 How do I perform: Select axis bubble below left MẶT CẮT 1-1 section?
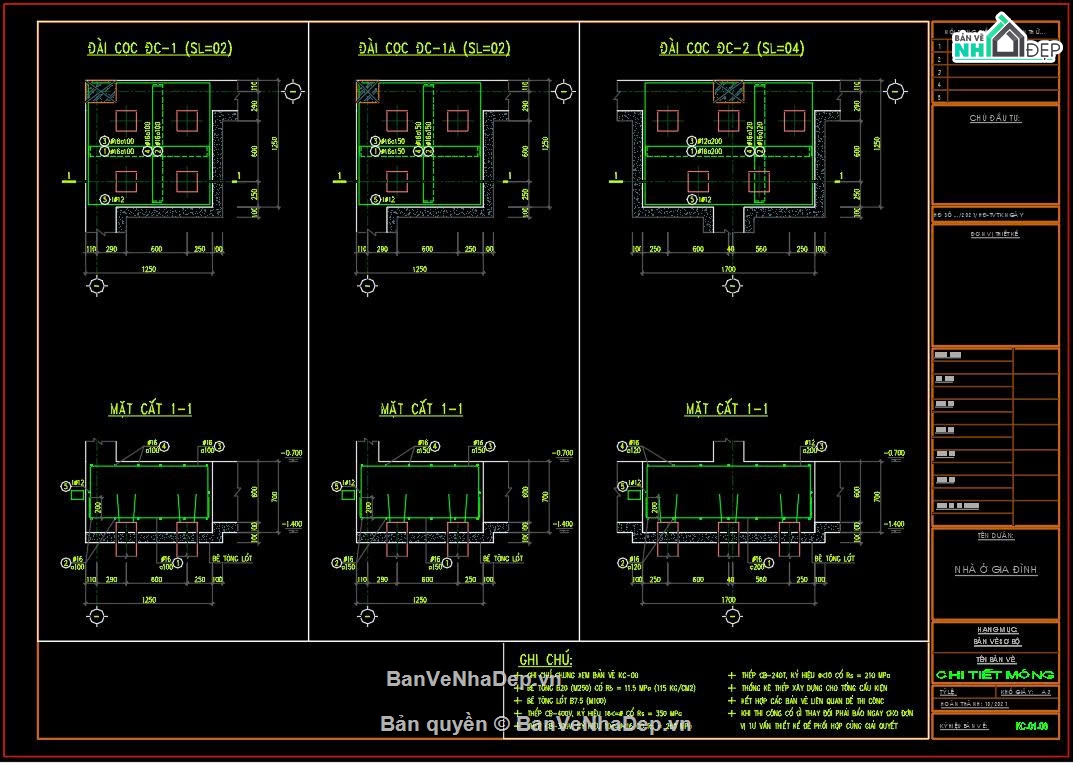(x=96, y=614)
